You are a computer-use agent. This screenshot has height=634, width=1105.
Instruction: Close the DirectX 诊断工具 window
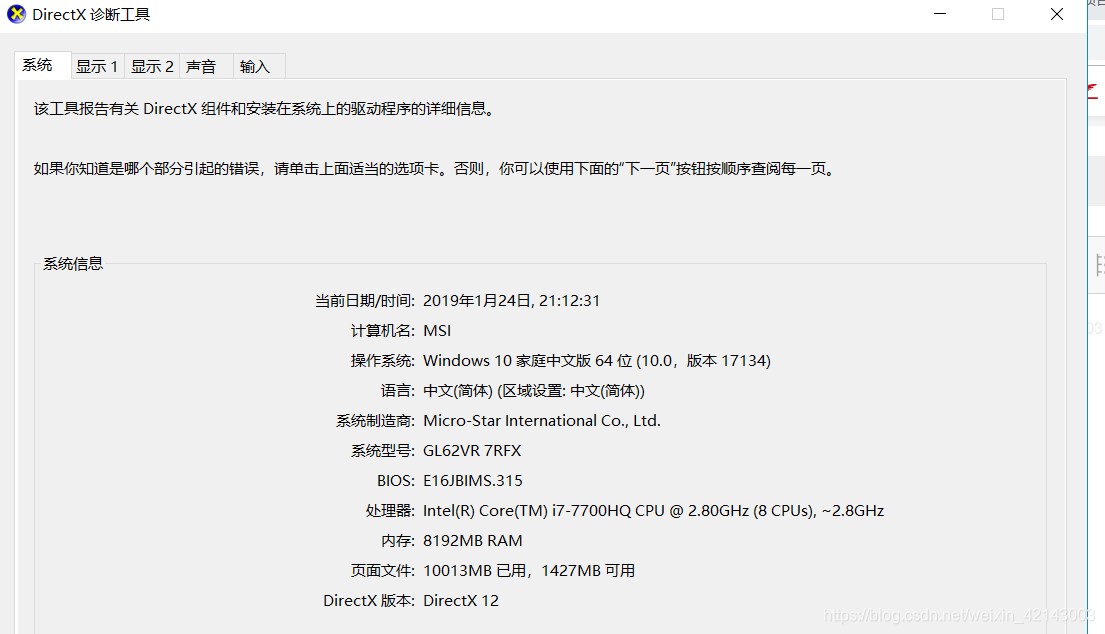tap(1056, 14)
